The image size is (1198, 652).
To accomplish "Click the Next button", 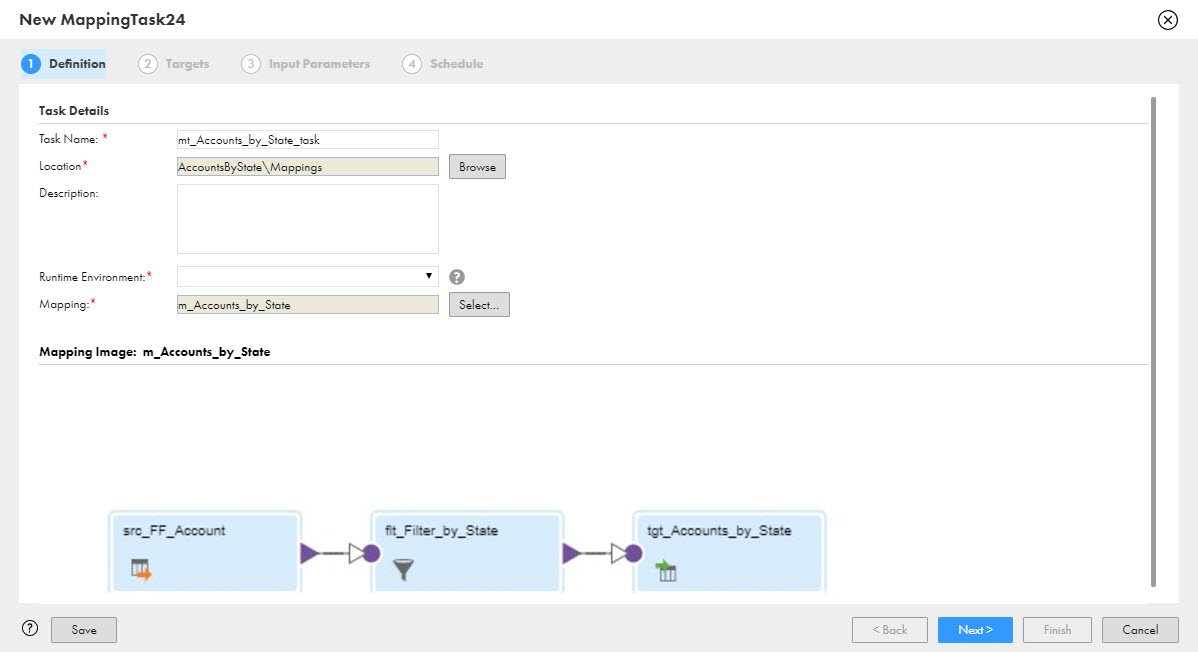I will 976,630.
